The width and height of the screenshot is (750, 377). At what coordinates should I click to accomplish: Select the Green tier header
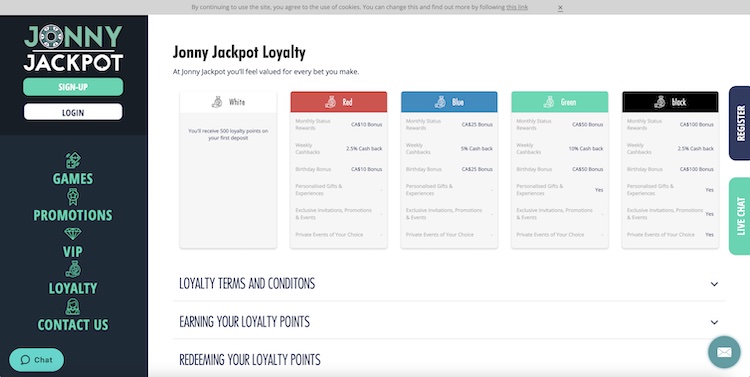(560, 102)
